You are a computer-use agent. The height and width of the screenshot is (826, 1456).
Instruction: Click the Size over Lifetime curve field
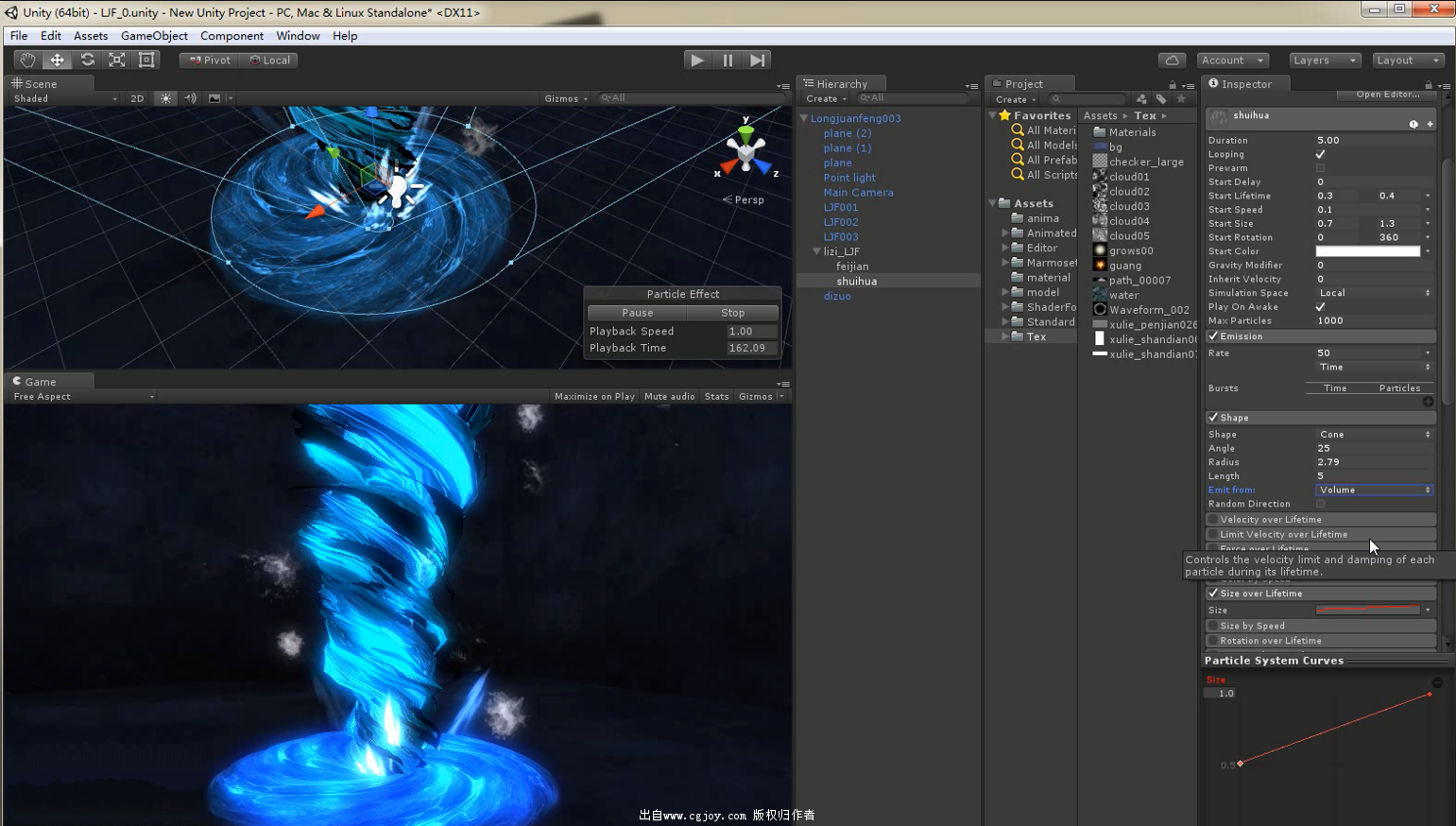tap(1368, 611)
